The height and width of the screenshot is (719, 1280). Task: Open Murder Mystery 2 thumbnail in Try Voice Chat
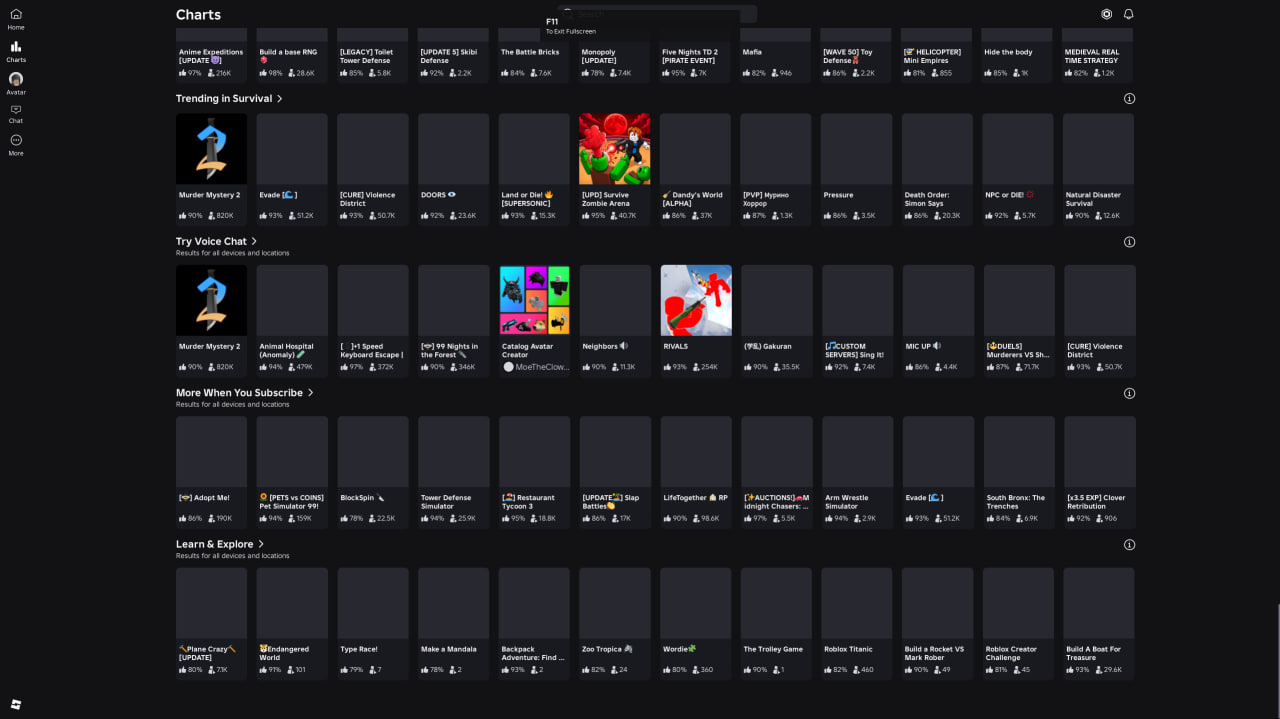click(211, 300)
